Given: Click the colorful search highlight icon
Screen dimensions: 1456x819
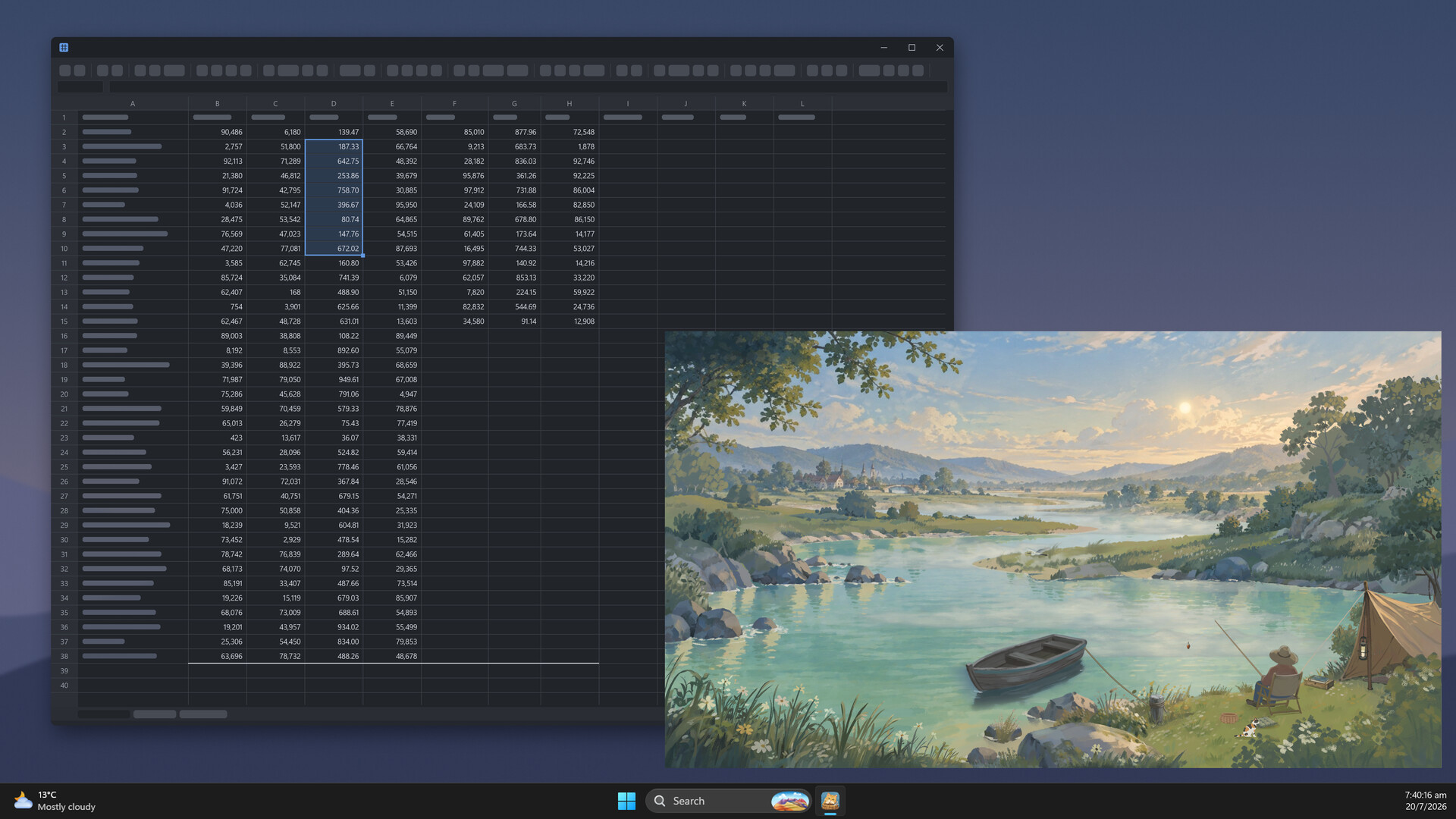Looking at the screenshot, I should click(x=789, y=801).
